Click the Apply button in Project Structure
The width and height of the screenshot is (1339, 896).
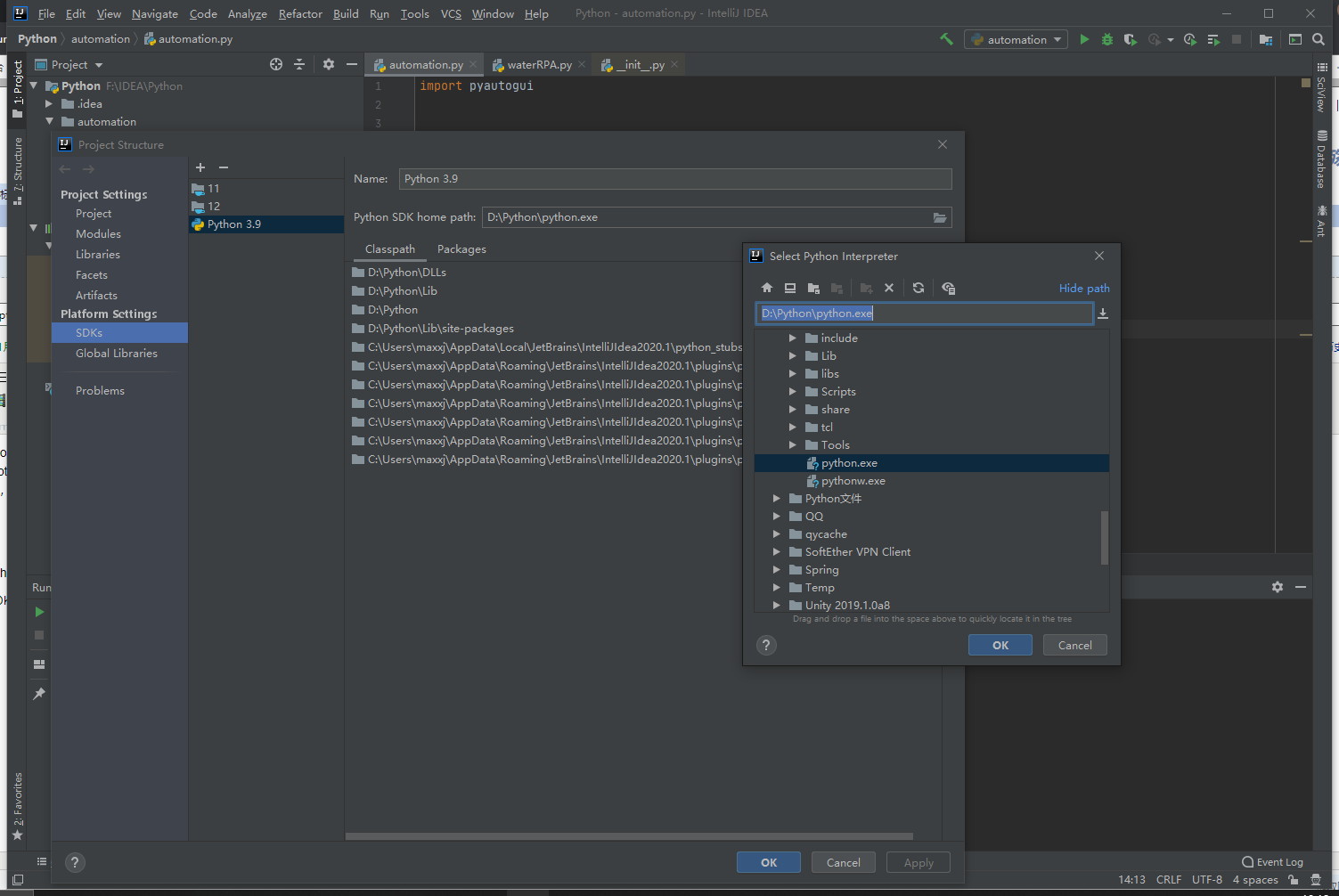point(919,862)
